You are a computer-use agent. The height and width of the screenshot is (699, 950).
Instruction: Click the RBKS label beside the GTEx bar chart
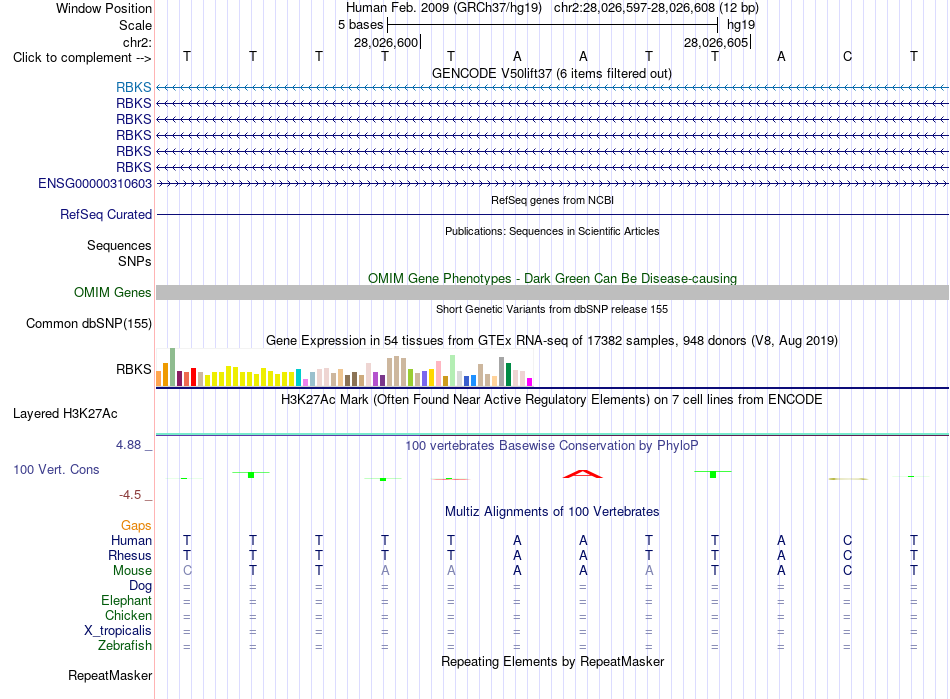pyautogui.click(x=133, y=369)
